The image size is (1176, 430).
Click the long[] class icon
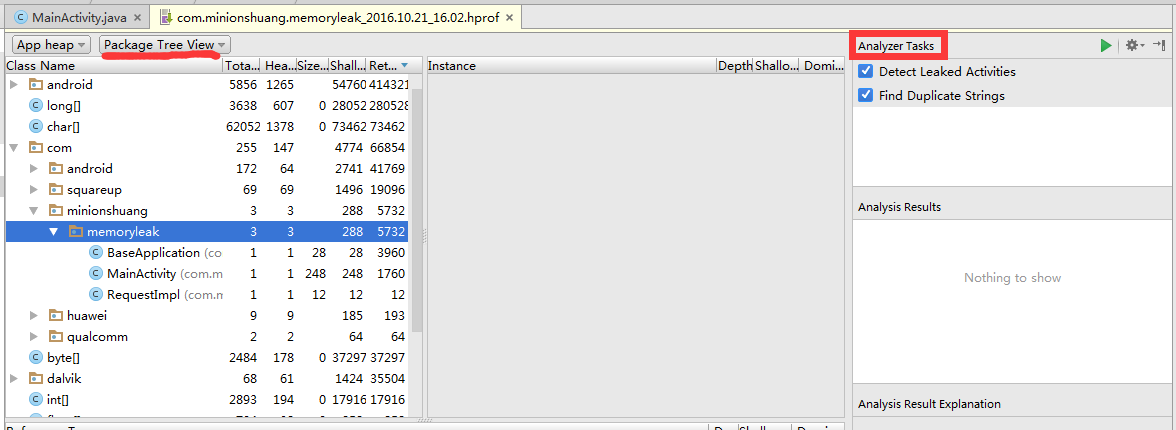point(35,106)
